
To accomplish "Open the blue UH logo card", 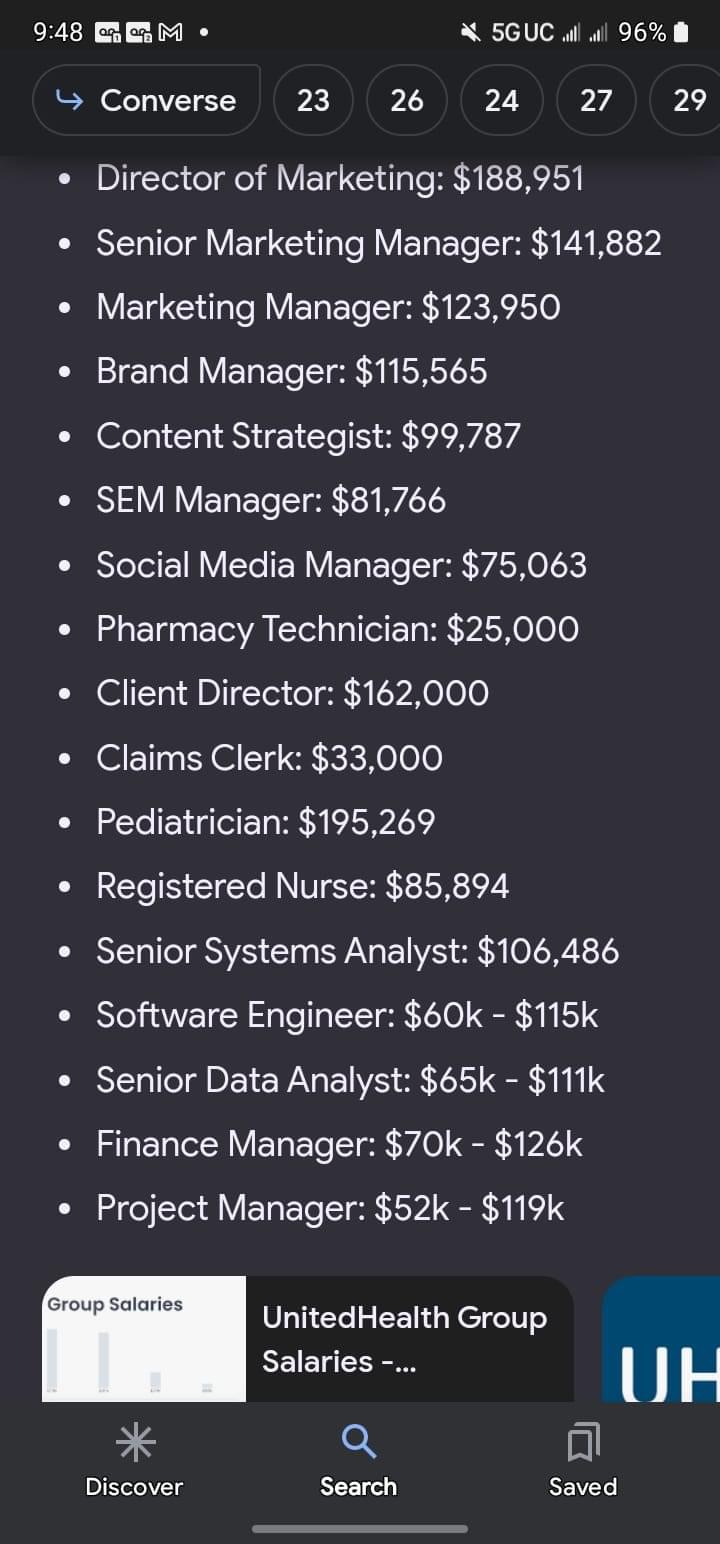I will (x=662, y=1338).
